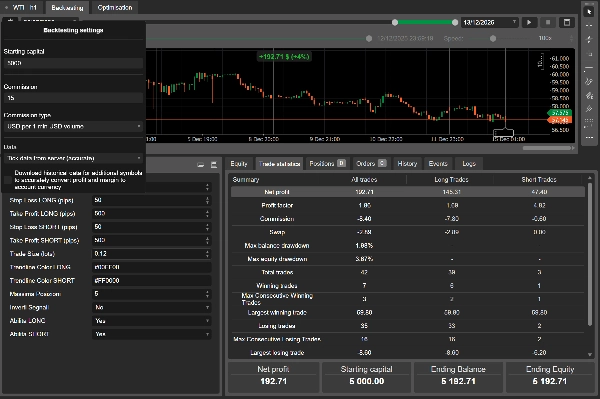Open the Events tab
Image resolution: width=600 pixels, height=399 pixels.
pos(438,164)
